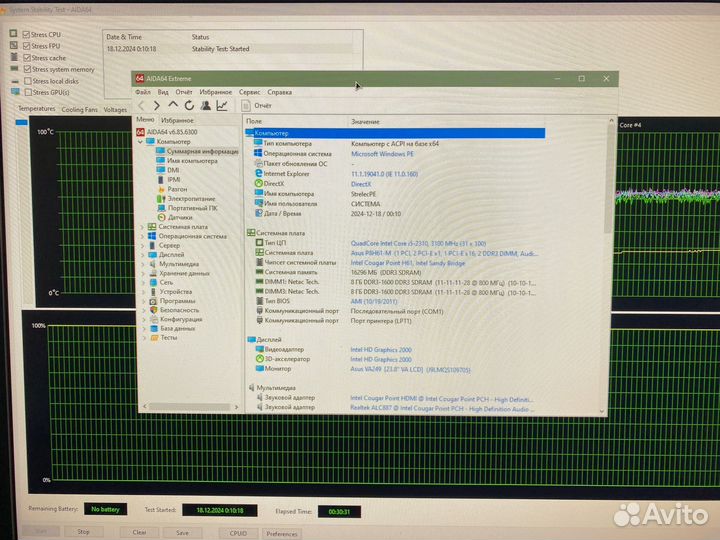
Task: Open the Справка menu
Action: click(279, 92)
